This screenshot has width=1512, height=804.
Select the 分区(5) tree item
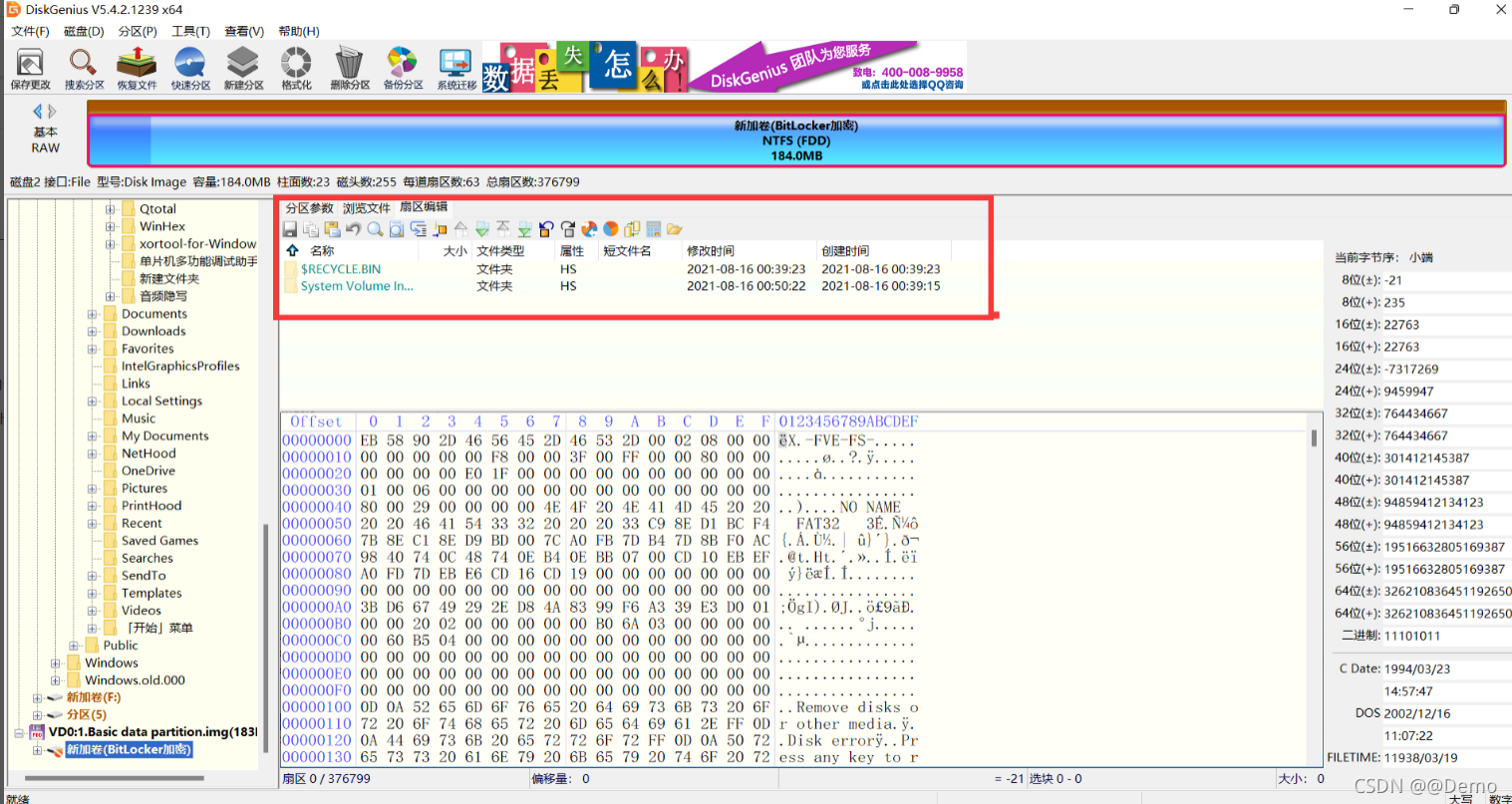click(x=87, y=715)
